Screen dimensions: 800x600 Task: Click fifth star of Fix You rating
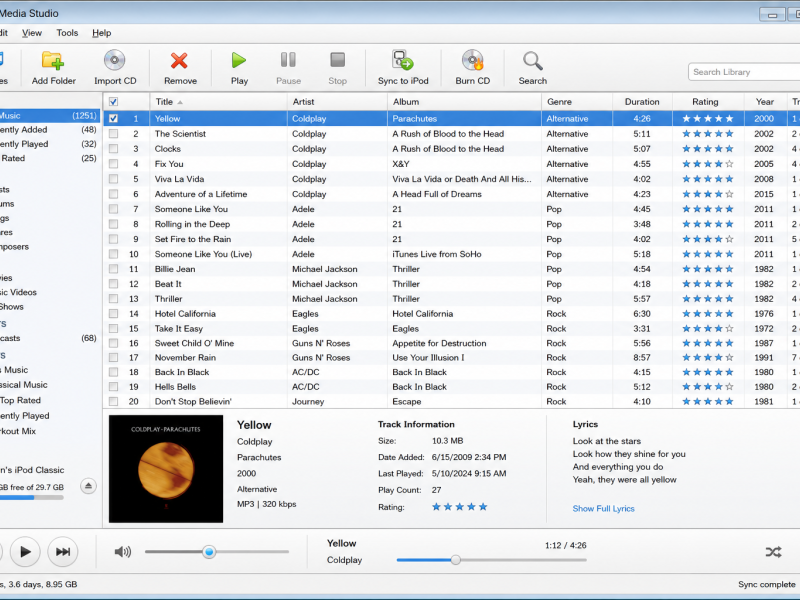[729, 164]
